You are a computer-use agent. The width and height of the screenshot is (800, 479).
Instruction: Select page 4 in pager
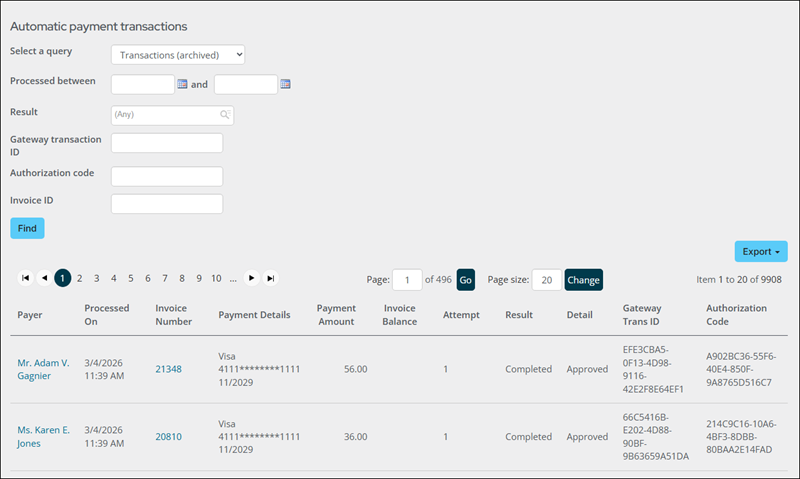[x=114, y=278]
